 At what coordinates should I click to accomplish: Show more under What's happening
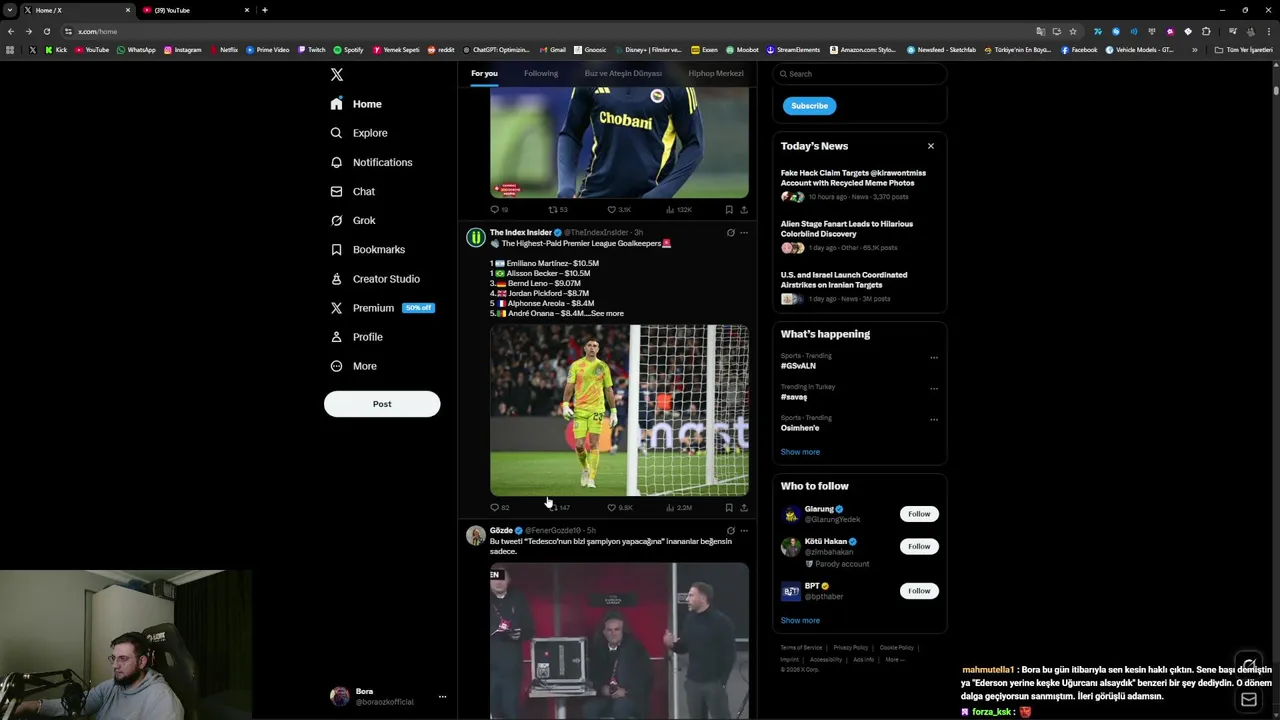800,452
